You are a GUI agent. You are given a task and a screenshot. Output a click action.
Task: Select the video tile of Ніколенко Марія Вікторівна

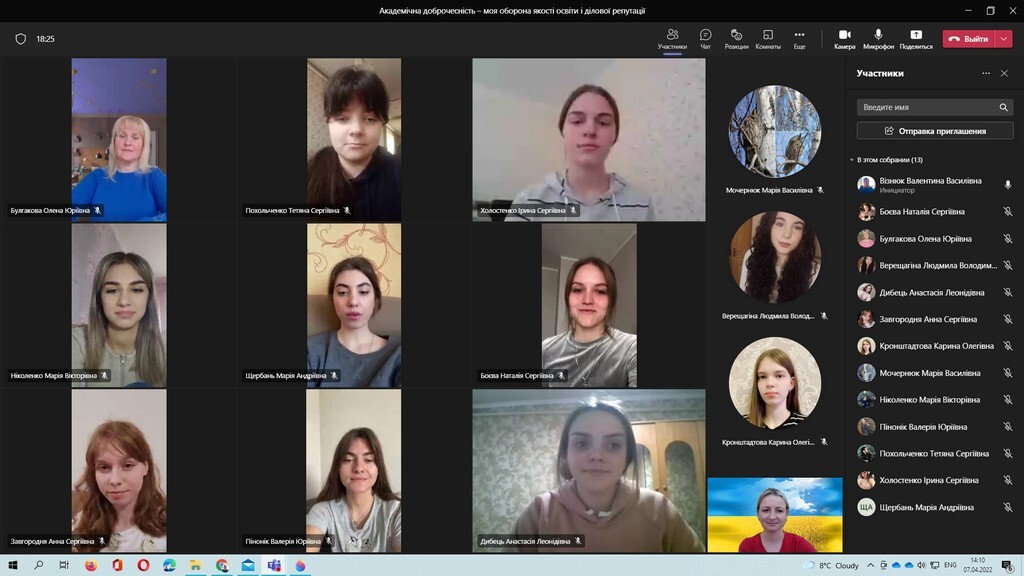(119, 306)
